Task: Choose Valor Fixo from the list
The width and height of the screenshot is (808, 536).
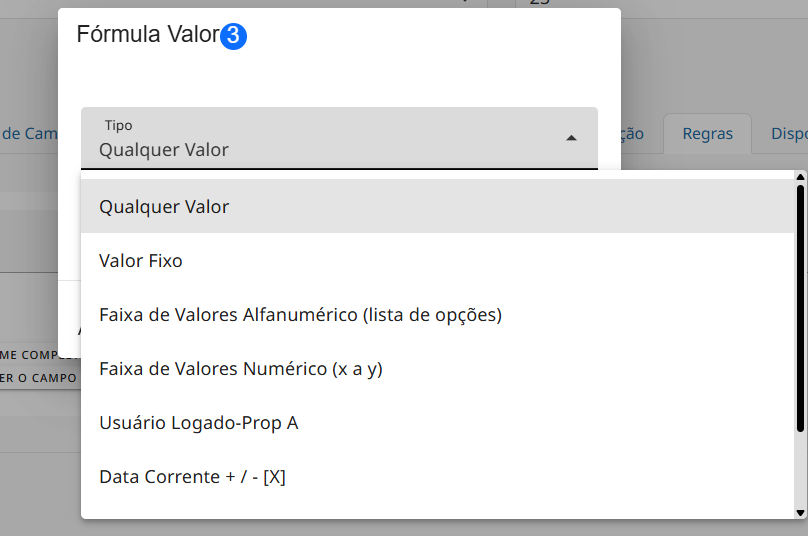Action: (x=437, y=260)
